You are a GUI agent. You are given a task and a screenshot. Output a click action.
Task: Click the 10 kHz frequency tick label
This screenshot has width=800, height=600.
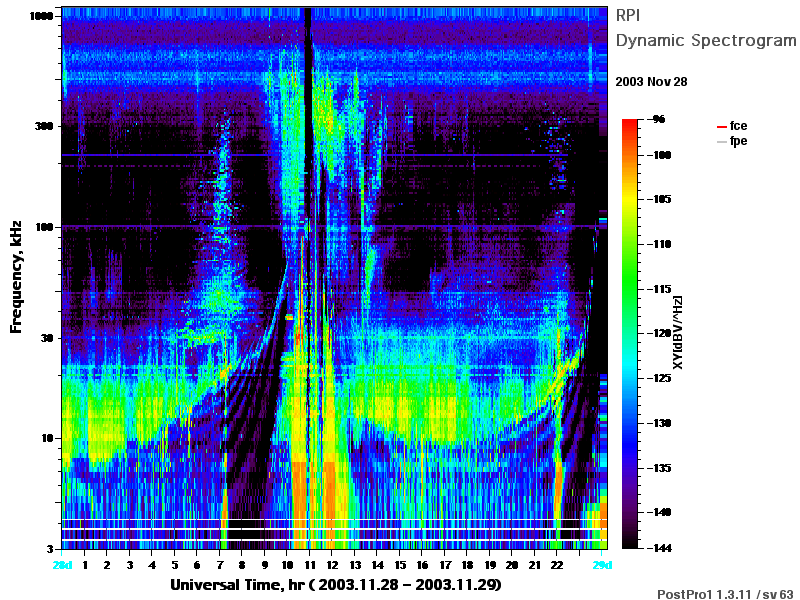47,438
